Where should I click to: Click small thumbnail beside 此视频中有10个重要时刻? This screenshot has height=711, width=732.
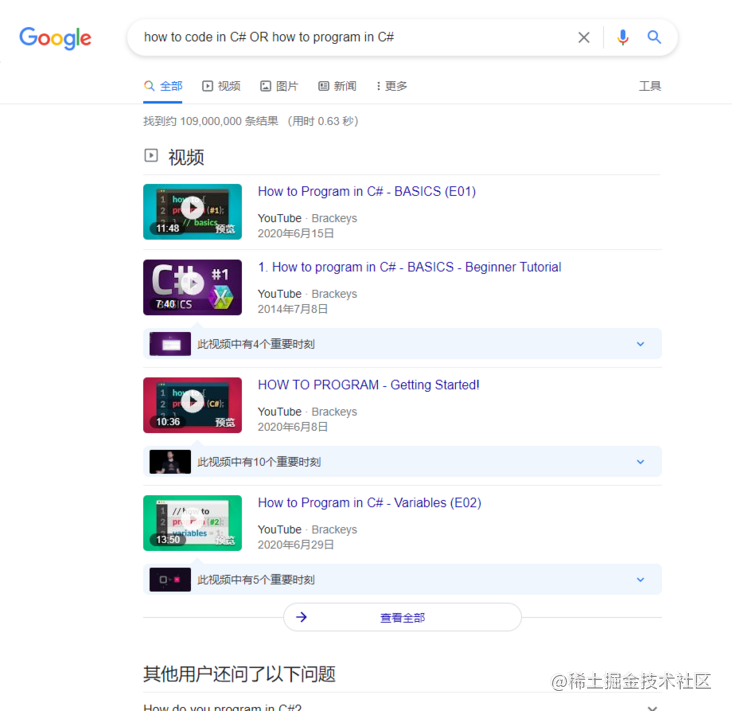tap(170, 462)
